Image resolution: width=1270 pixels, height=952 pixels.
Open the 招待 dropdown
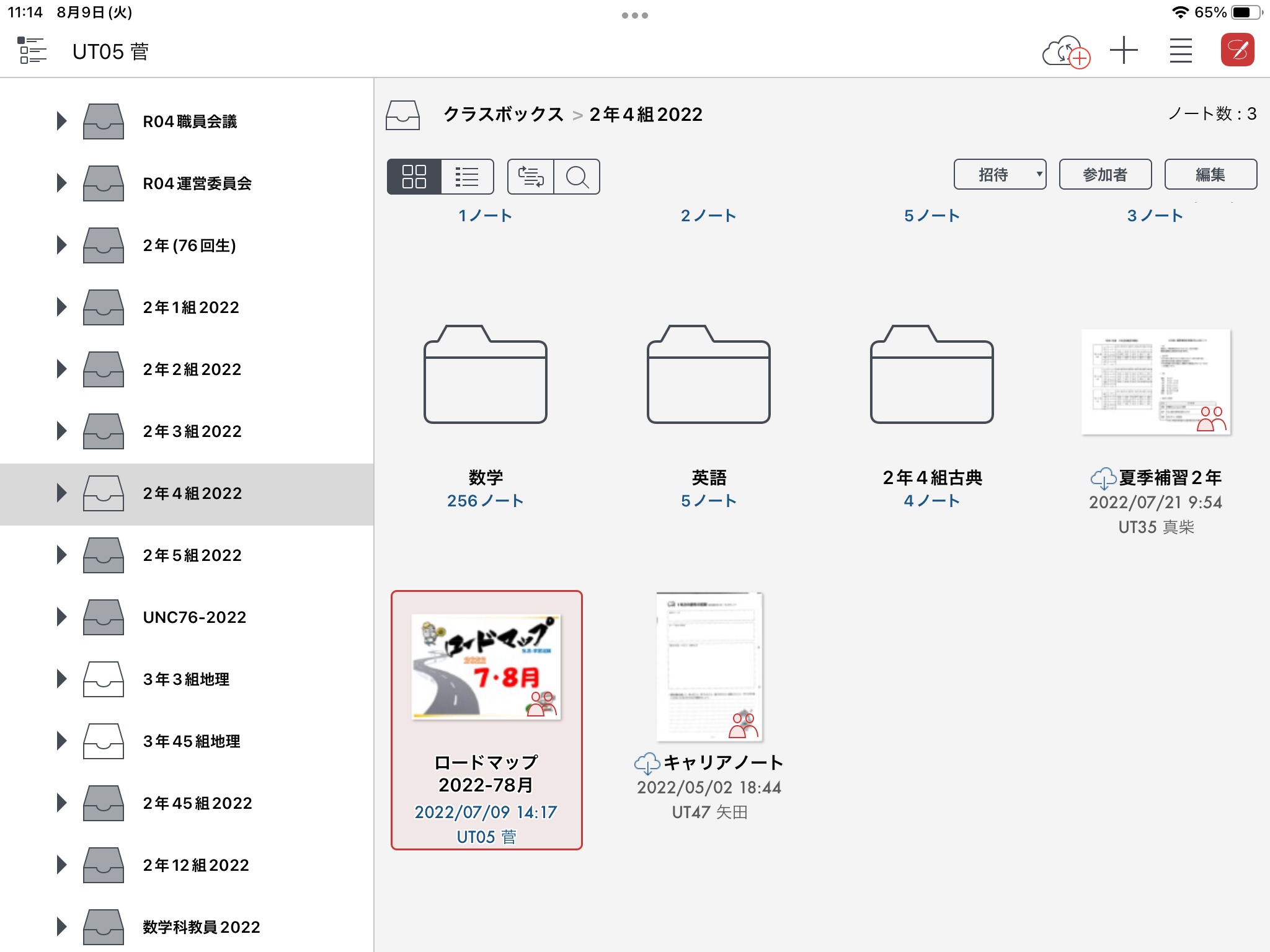click(x=1000, y=175)
